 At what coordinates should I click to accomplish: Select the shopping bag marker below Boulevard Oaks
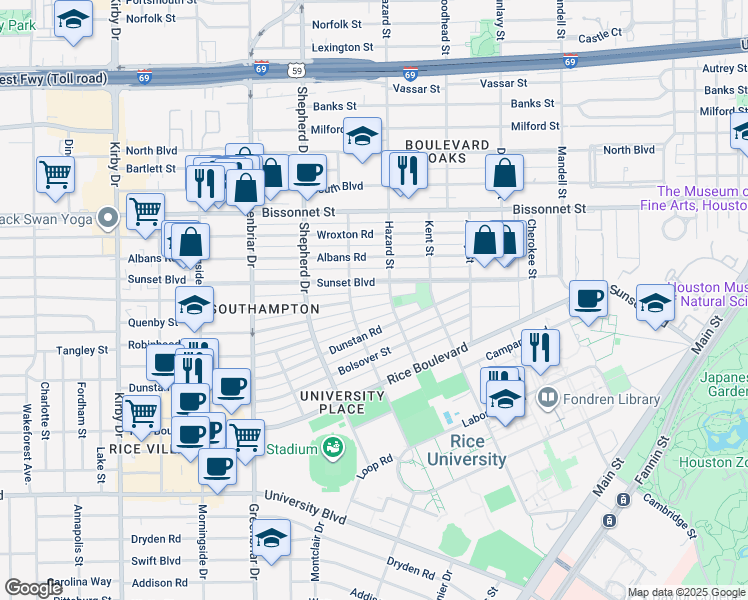505,172
